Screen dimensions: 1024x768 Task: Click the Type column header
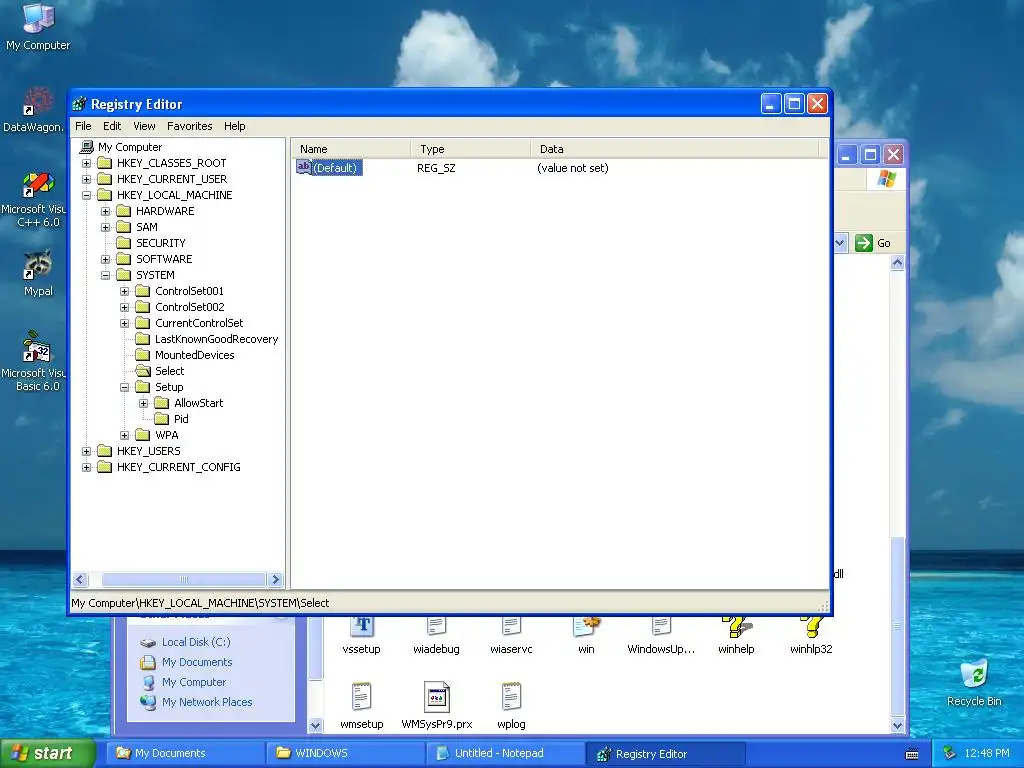pyautogui.click(x=471, y=149)
